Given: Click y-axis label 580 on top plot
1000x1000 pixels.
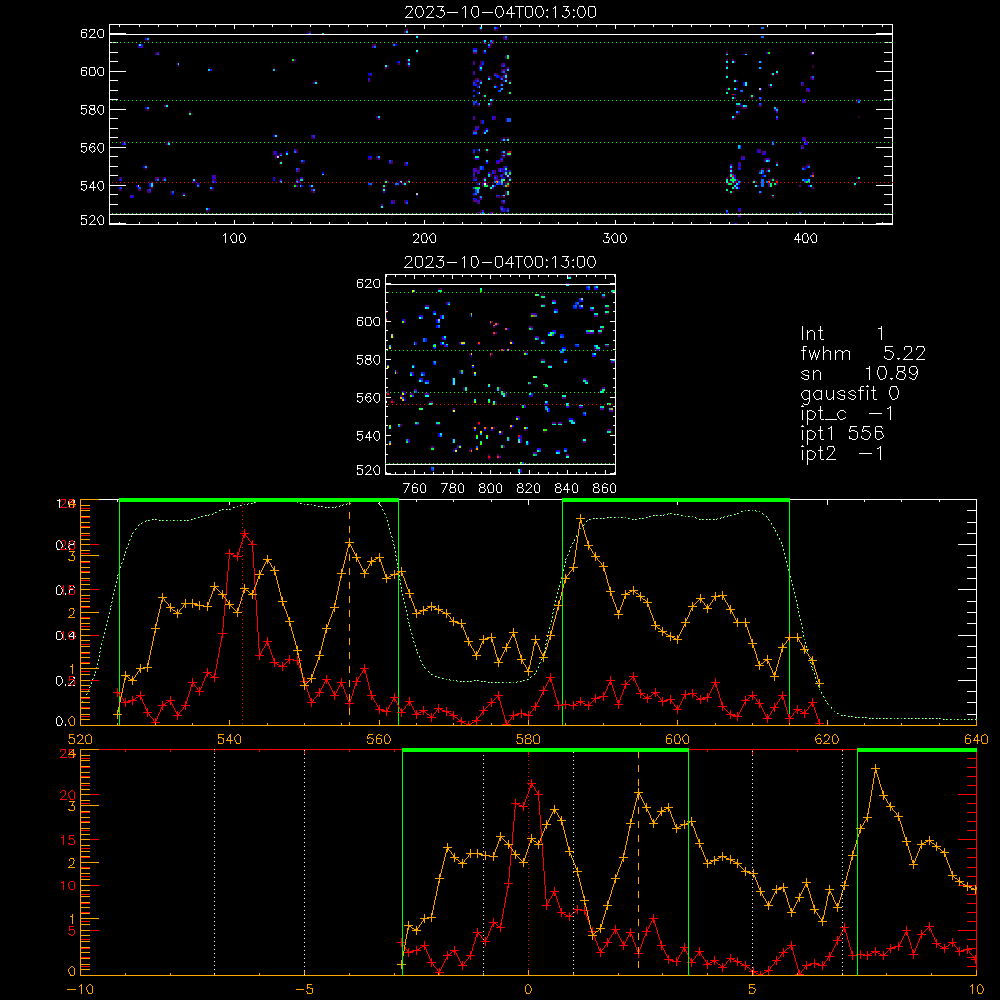Looking at the screenshot, I should [x=92, y=110].
